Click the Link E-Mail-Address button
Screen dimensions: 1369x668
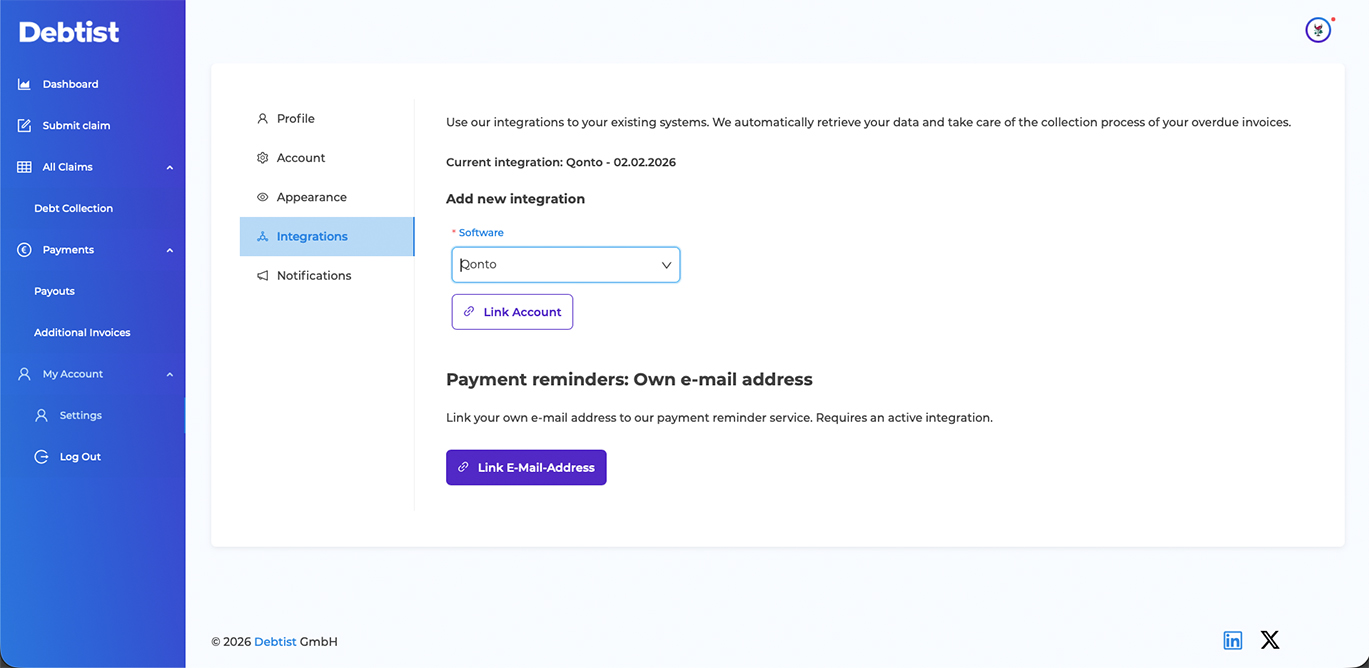click(x=526, y=467)
